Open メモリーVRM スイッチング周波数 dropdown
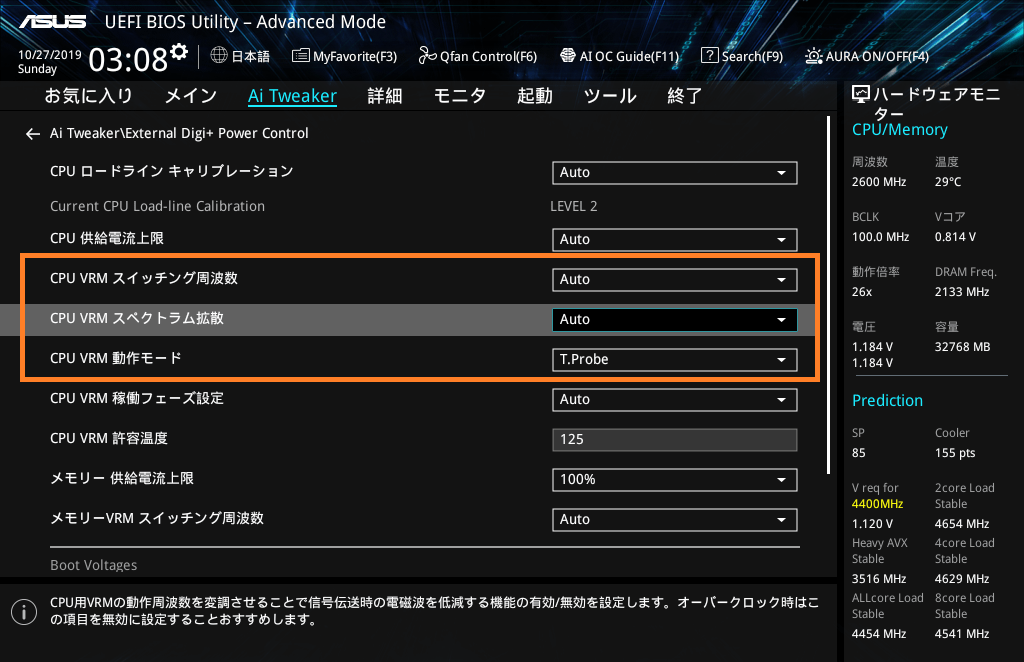Image resolution: width=1024 pixels, height=662 pixels. (x=675, y=520)
